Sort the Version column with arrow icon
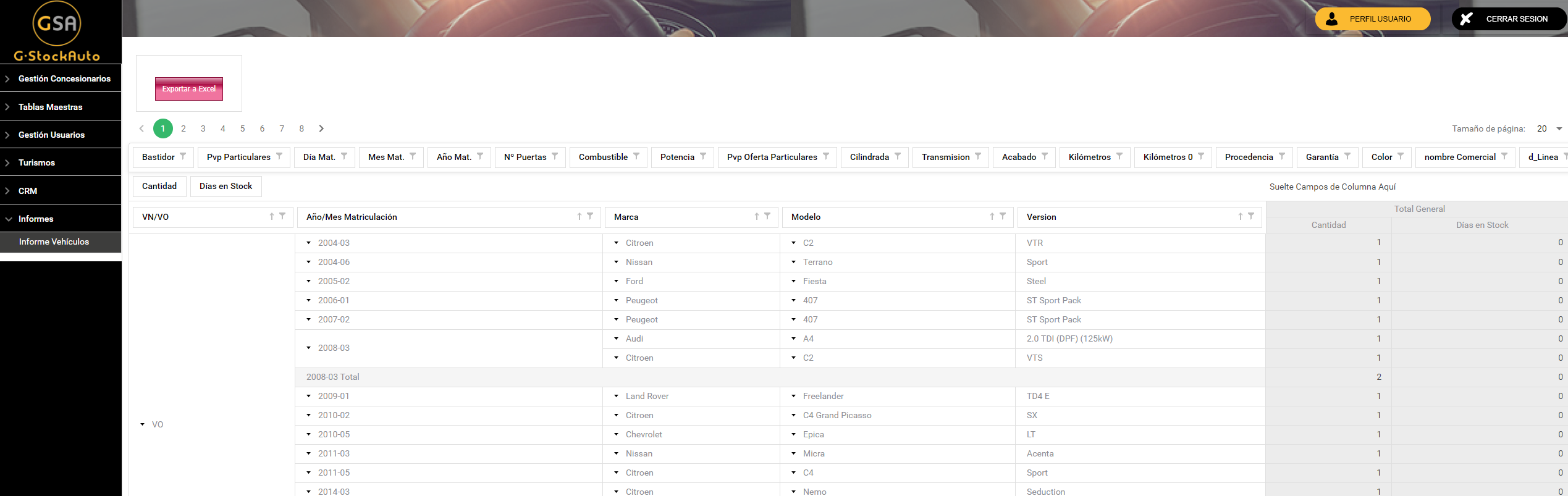The height and width of the screenshot is (496, 1568). [x=1240, y=216]
